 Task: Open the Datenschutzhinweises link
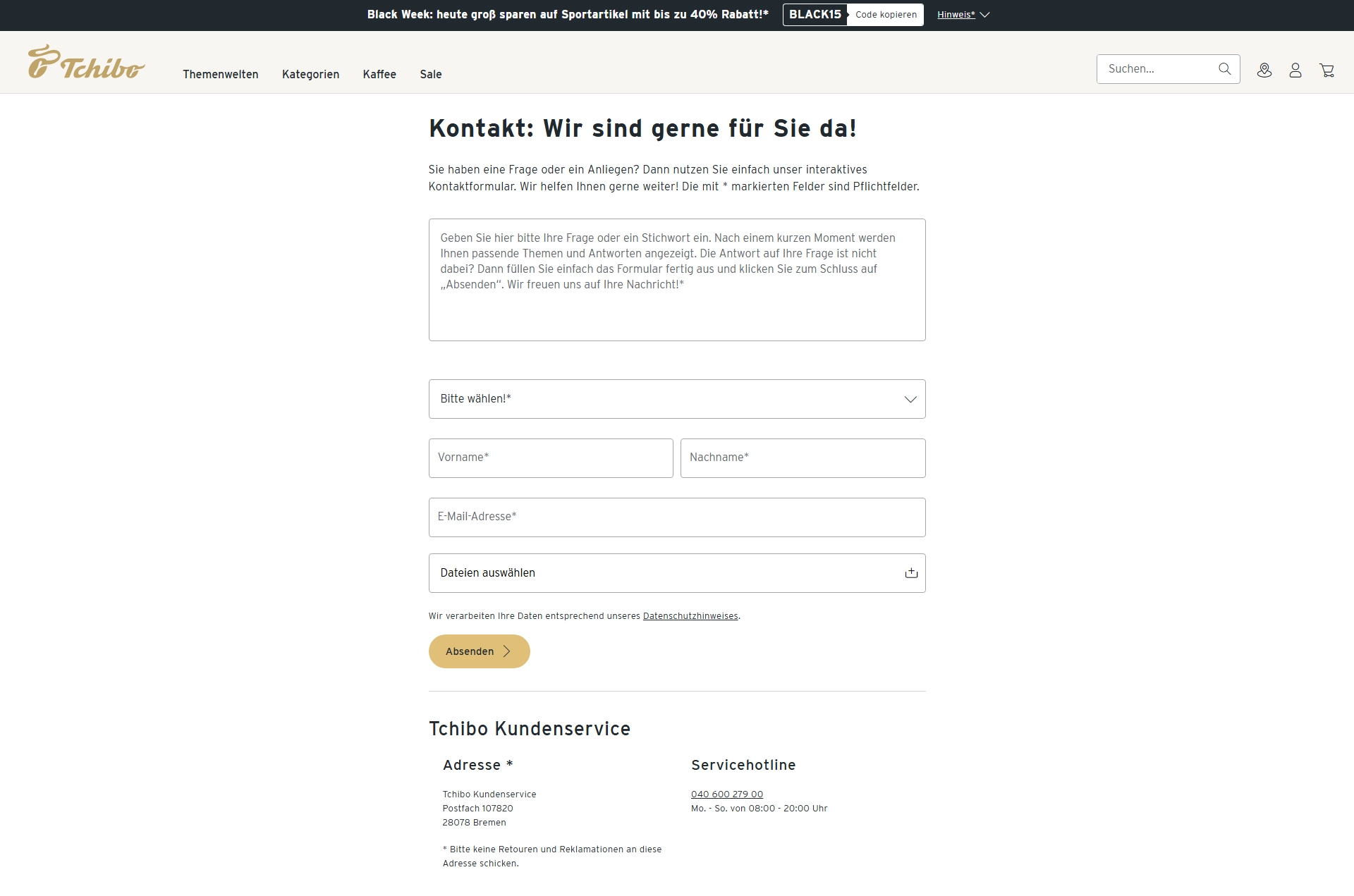tap(690, 616)
